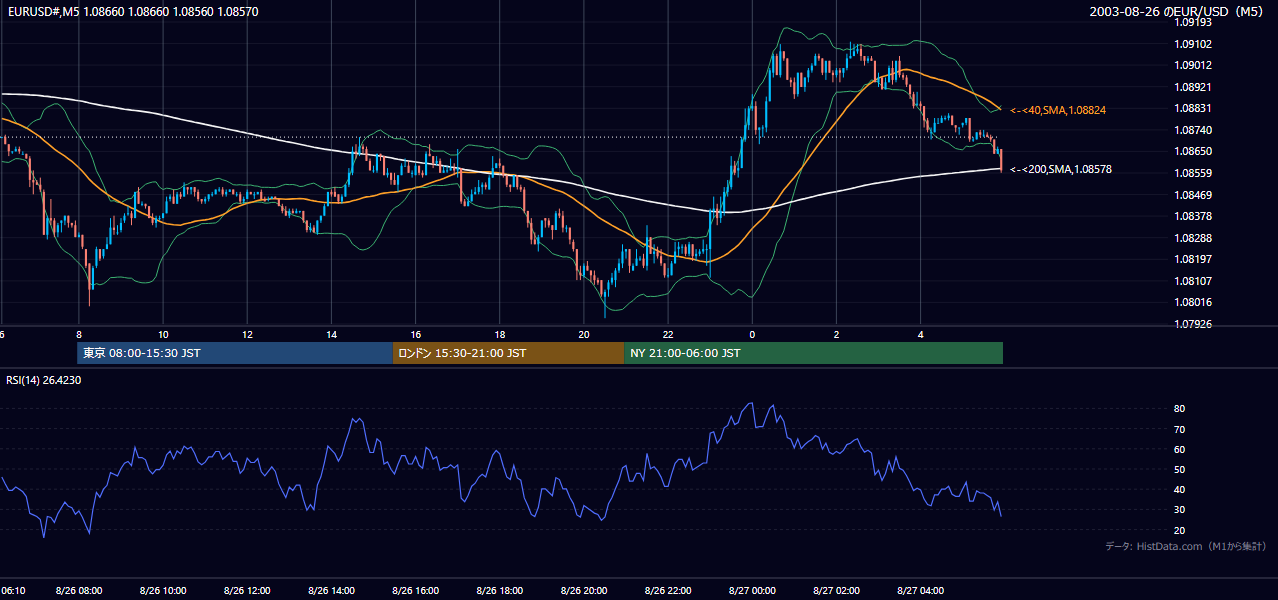
Task: Click hour label 14 under price chart
Action: 332,334
